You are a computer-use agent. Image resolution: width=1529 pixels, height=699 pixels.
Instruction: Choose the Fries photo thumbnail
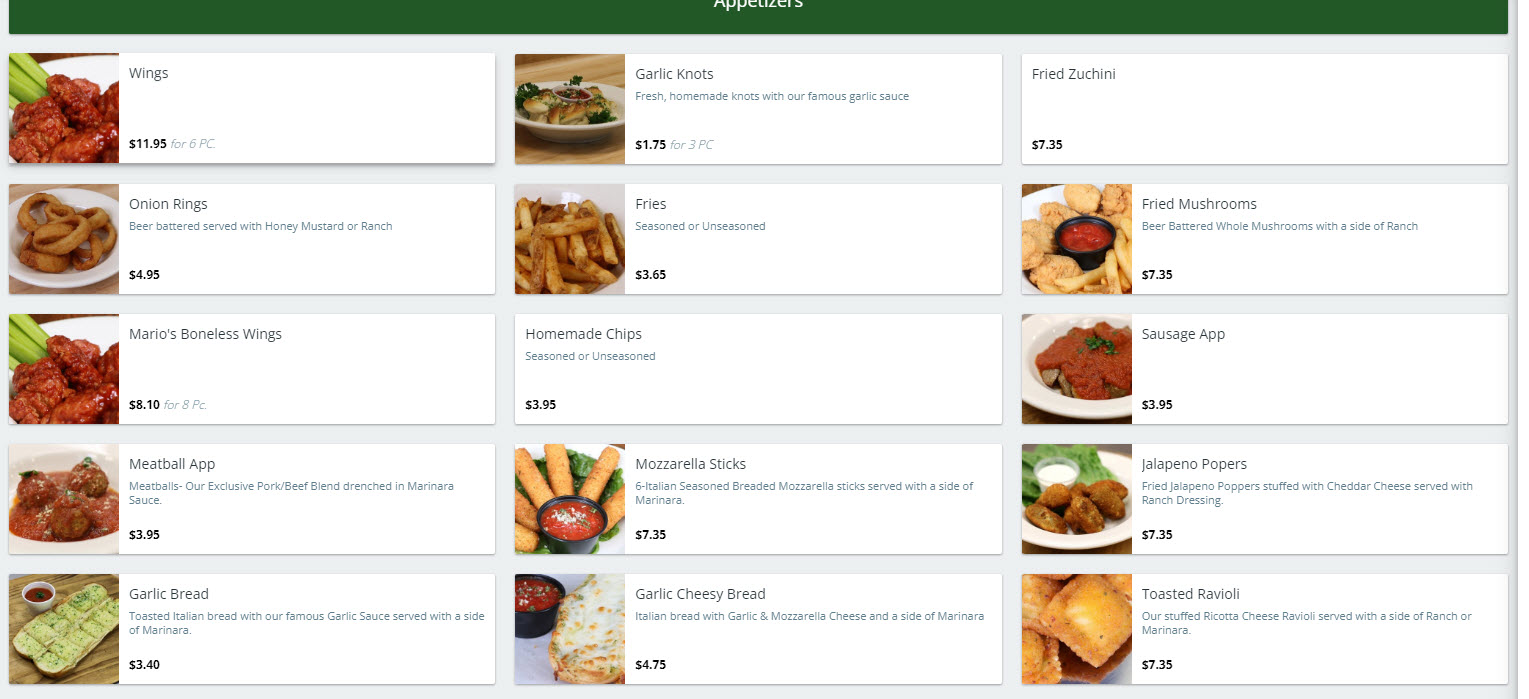point(570,238)
